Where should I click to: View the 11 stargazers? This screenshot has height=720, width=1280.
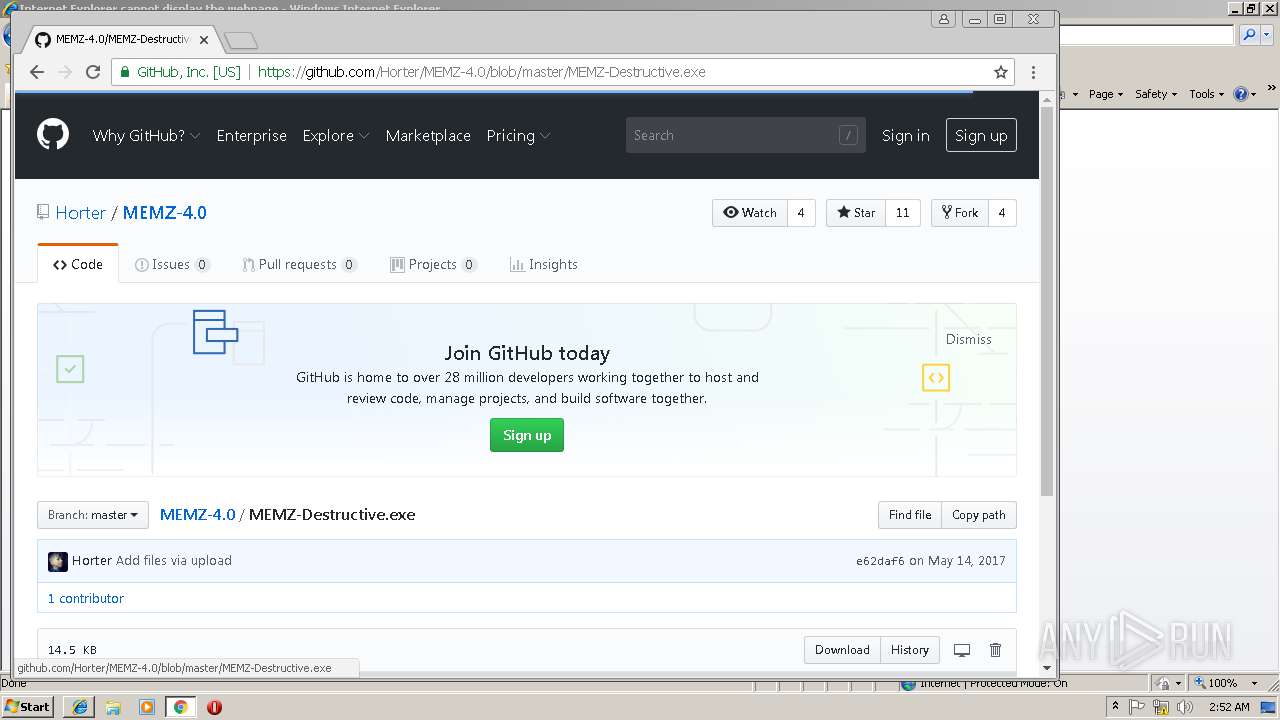903,213
